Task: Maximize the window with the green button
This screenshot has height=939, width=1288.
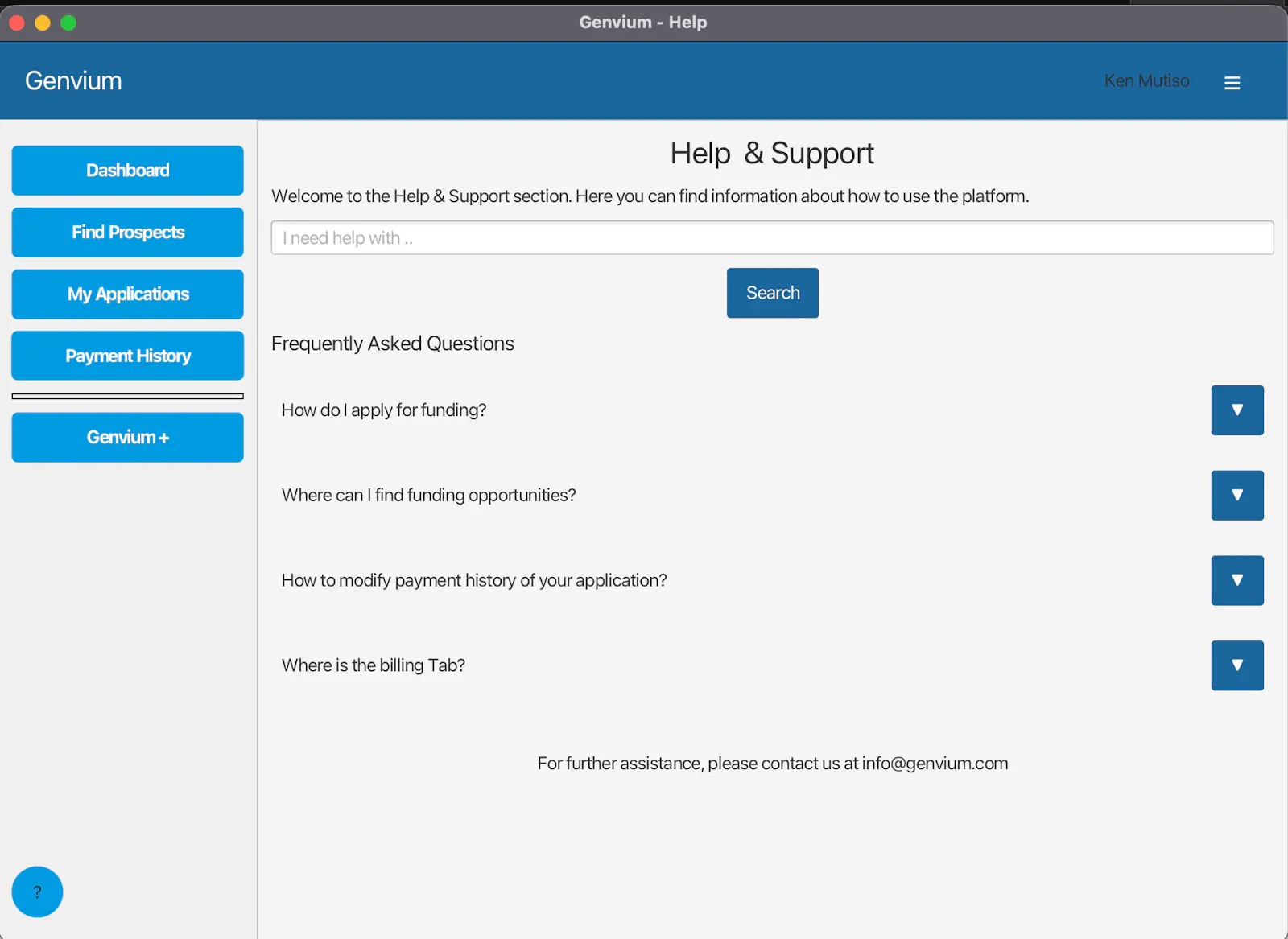Action: pyautogui.click(x=68, y=23)
